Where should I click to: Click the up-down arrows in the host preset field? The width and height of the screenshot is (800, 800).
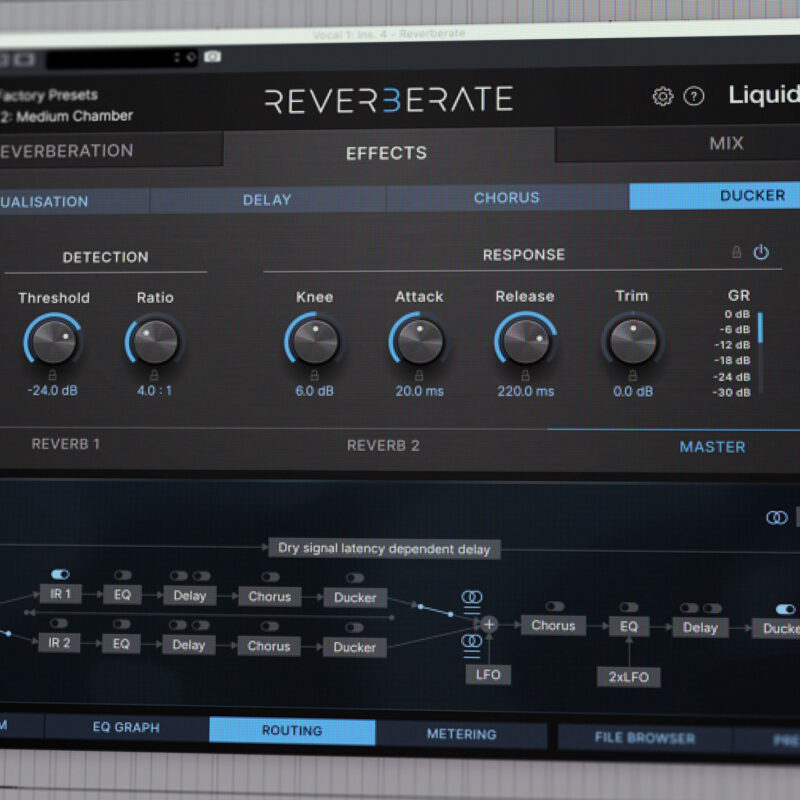[177, 57]
